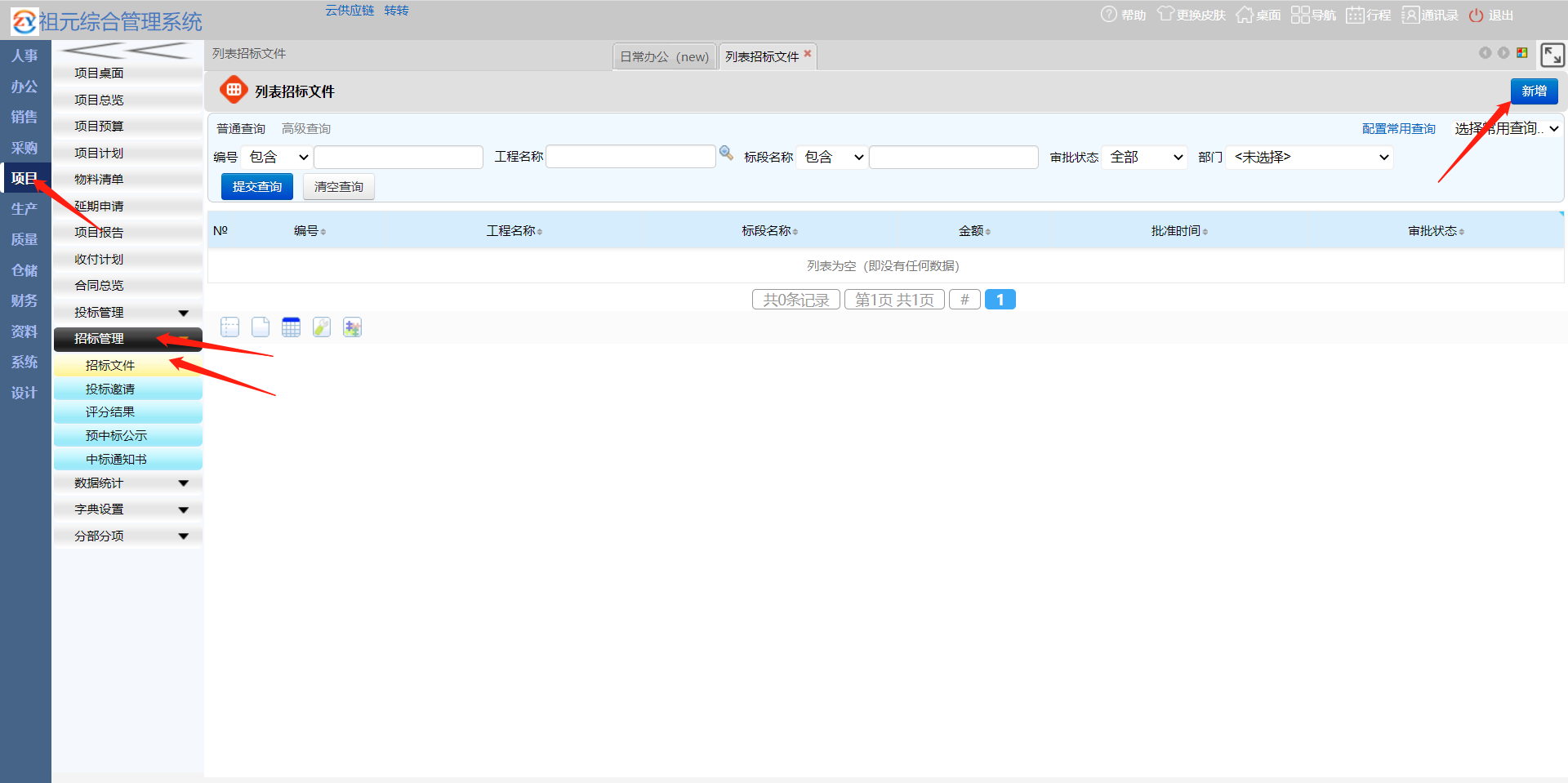
Task: Open the 审批状态 全部 dropdown
Action: [x=1146, y=157]
